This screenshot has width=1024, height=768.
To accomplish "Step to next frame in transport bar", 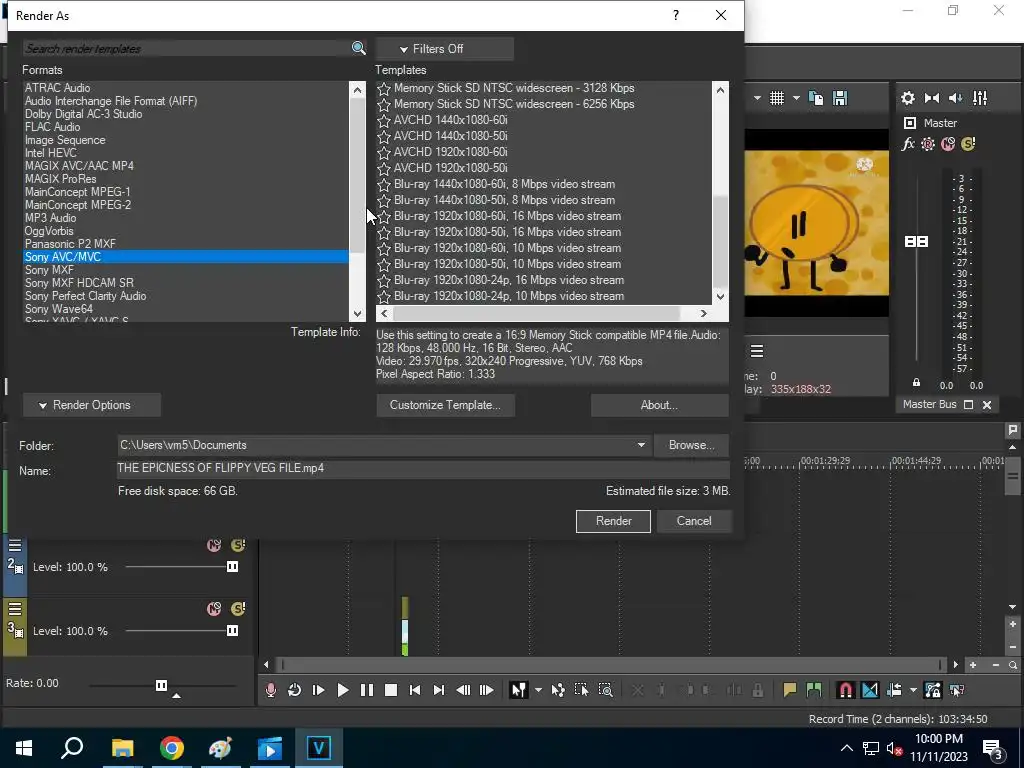I will pos(487,690).
